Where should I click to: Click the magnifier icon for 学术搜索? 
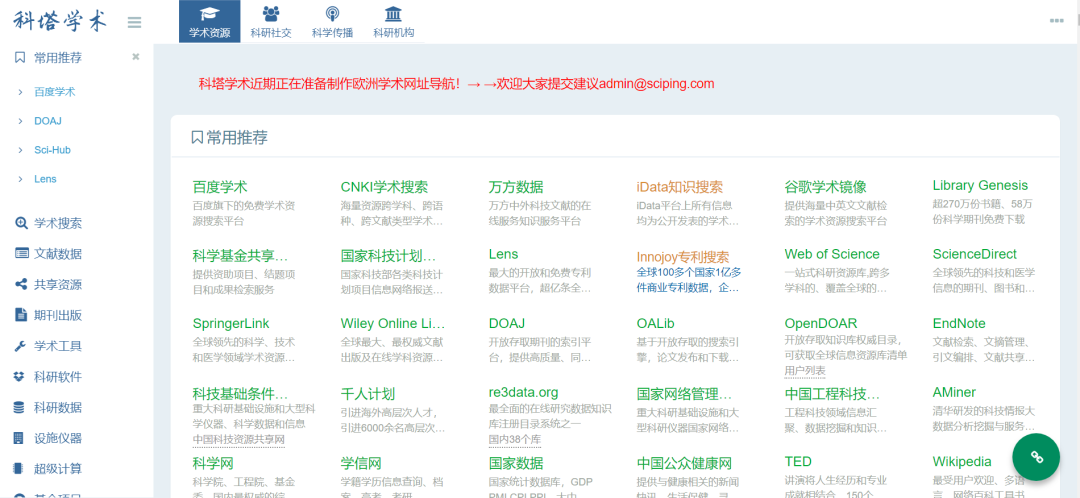click(x=21, y=223)
